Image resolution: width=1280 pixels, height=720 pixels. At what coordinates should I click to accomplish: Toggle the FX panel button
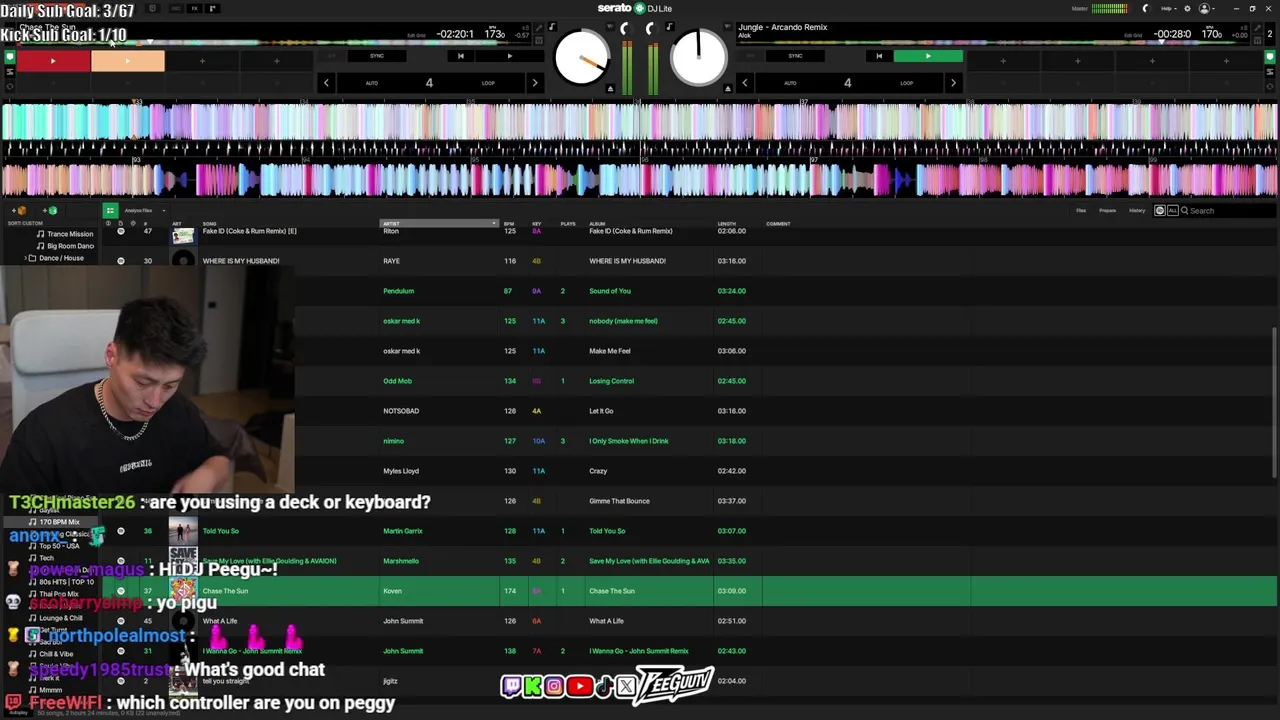pyautogui.click(x=194, y=9)
